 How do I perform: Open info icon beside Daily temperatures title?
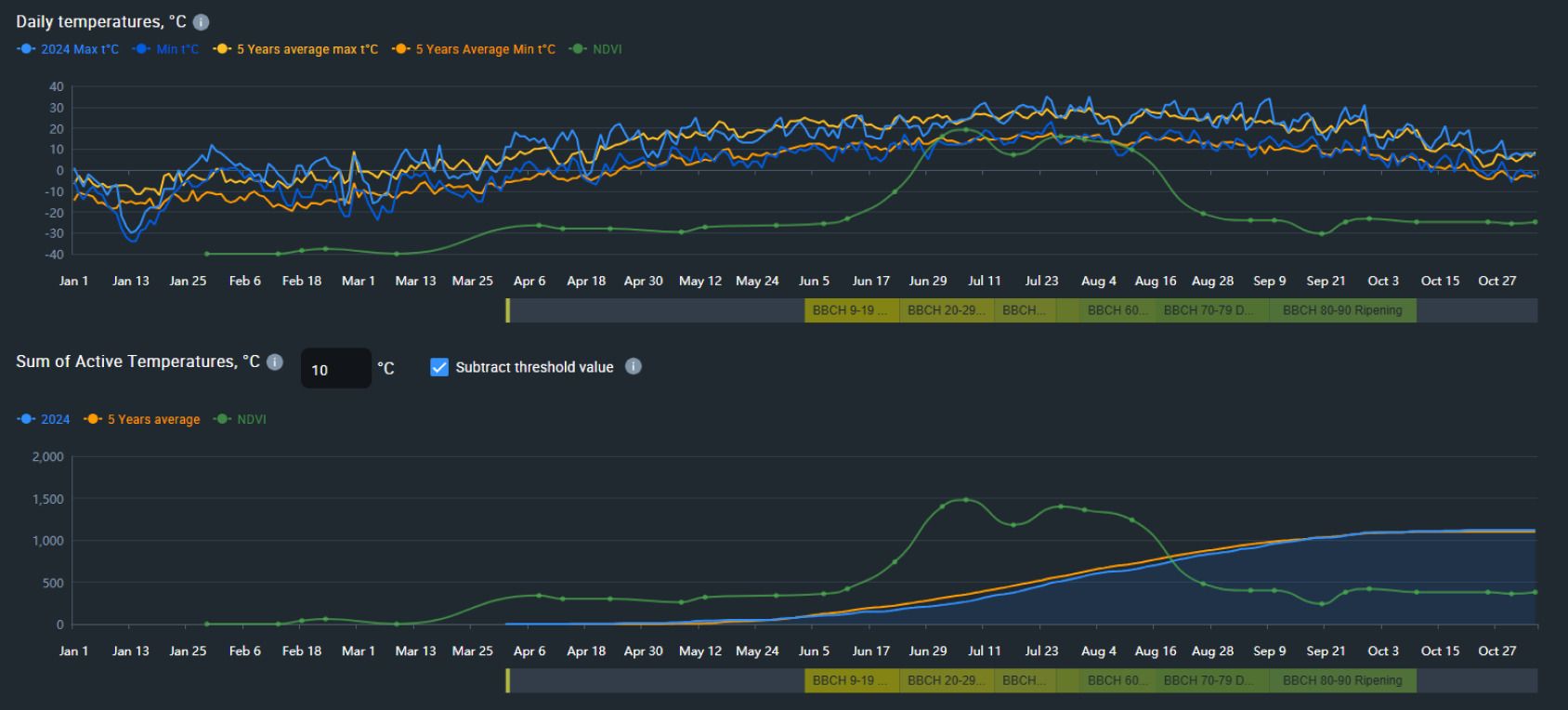click(x=201, y=22)
